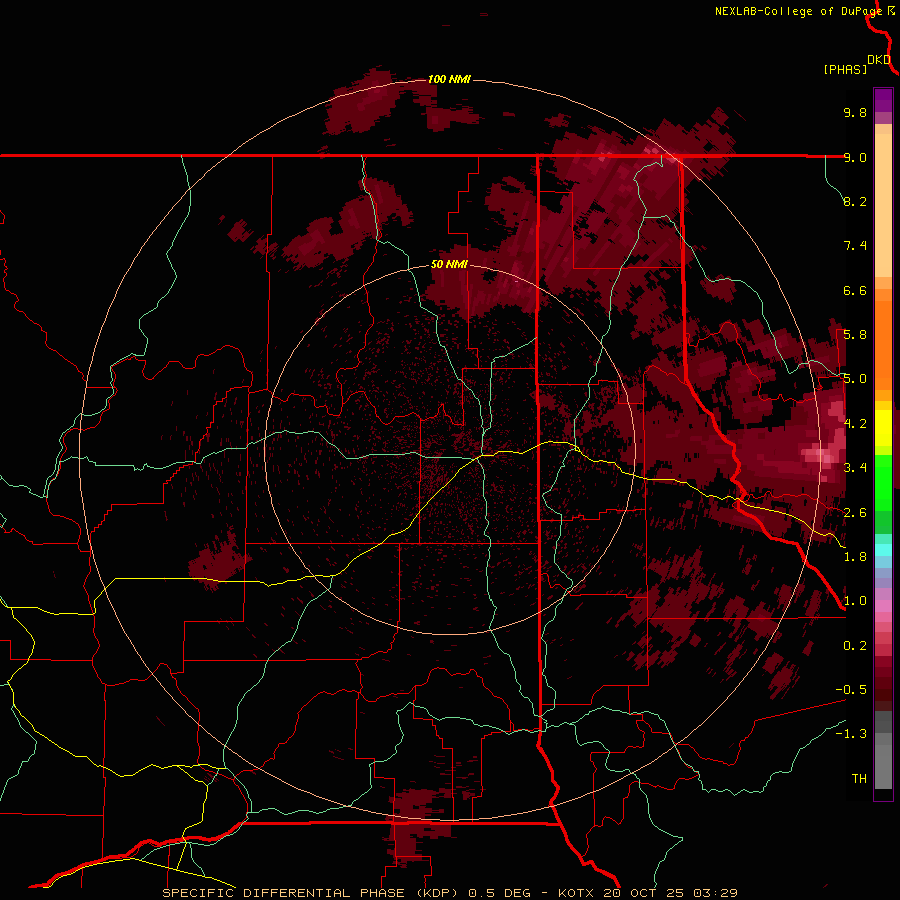
Task: Click the 6.6 scale value
Action: coord(855,290)
